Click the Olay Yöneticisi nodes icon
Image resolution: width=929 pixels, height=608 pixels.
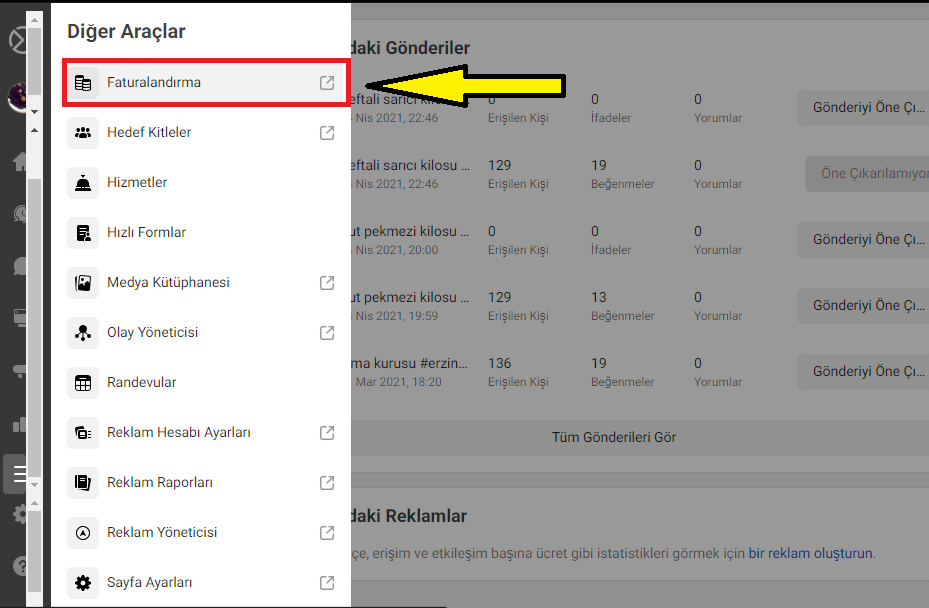[x=83, y=332]
